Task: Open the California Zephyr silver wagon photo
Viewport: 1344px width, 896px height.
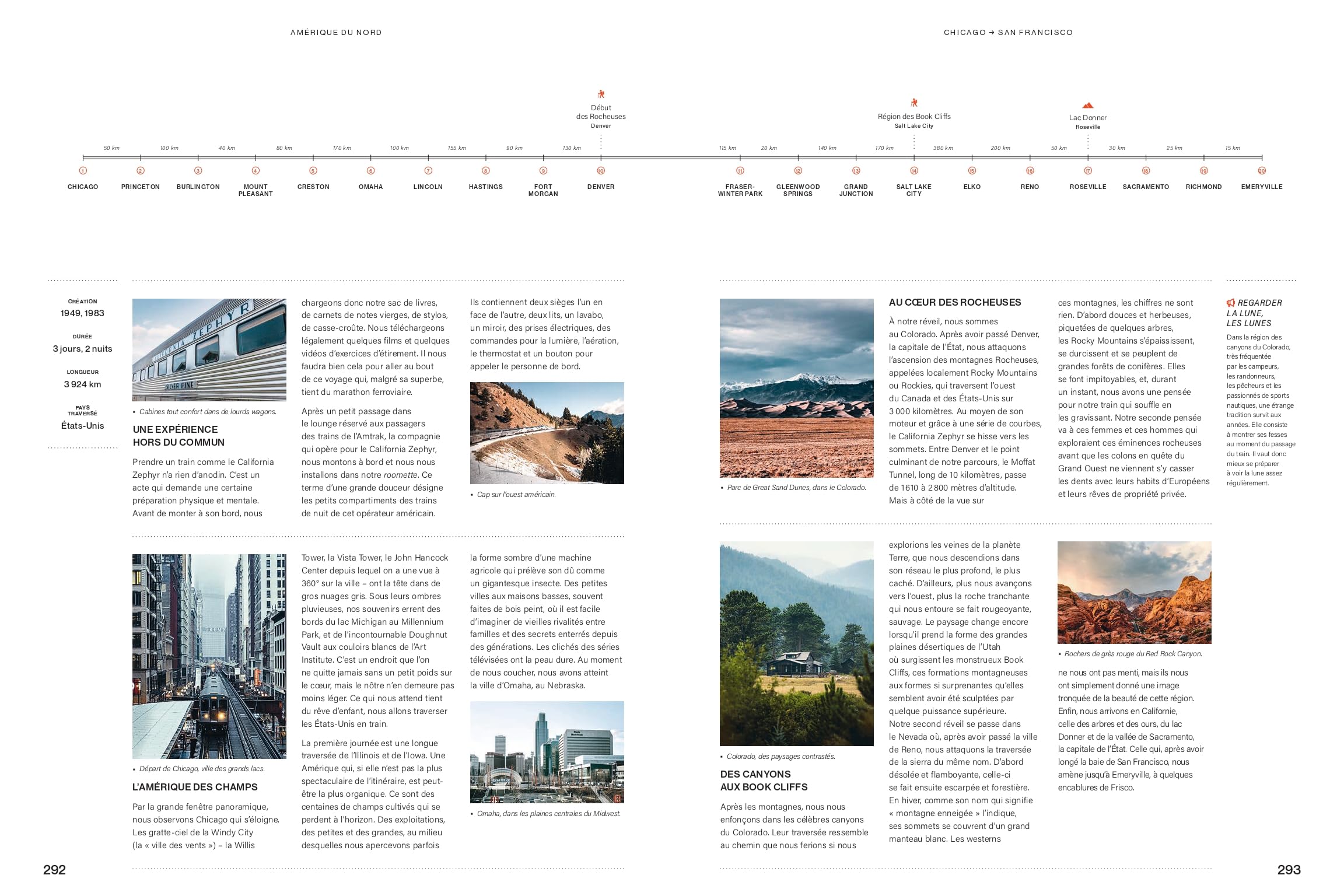Action: (209, 350)
